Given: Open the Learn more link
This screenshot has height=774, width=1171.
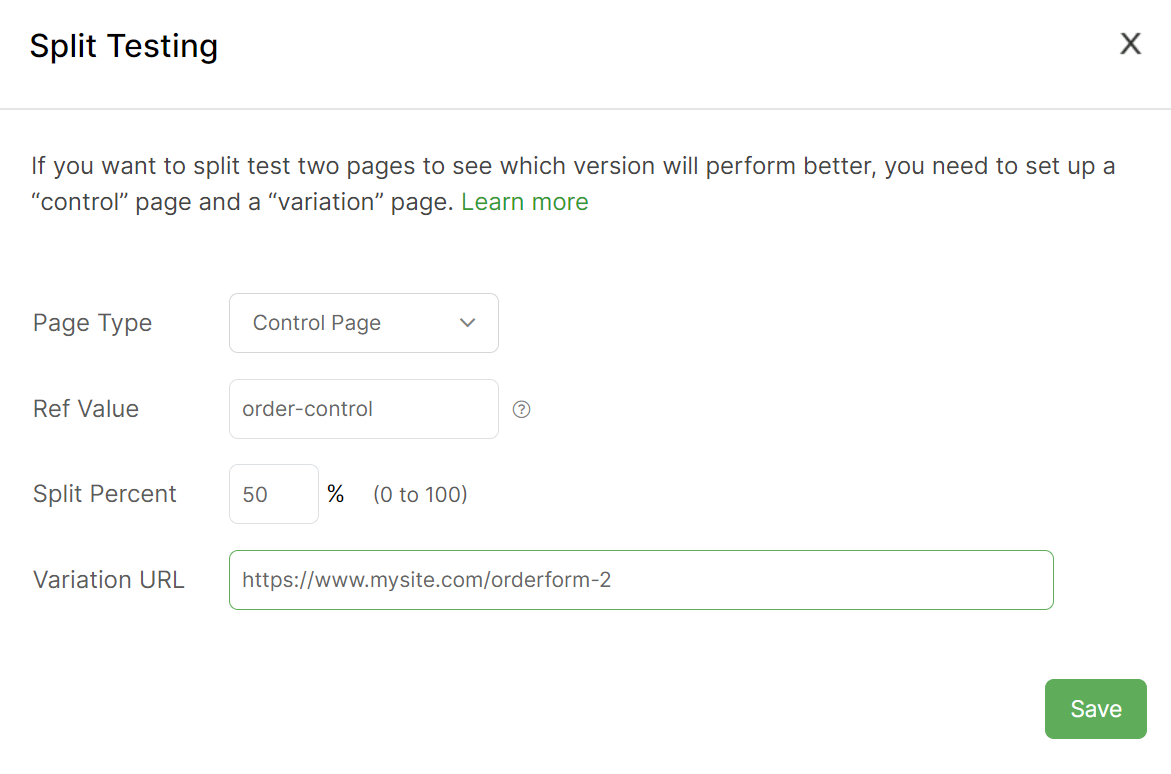Looking at the screenshot, I should click(x=524, y=202).
